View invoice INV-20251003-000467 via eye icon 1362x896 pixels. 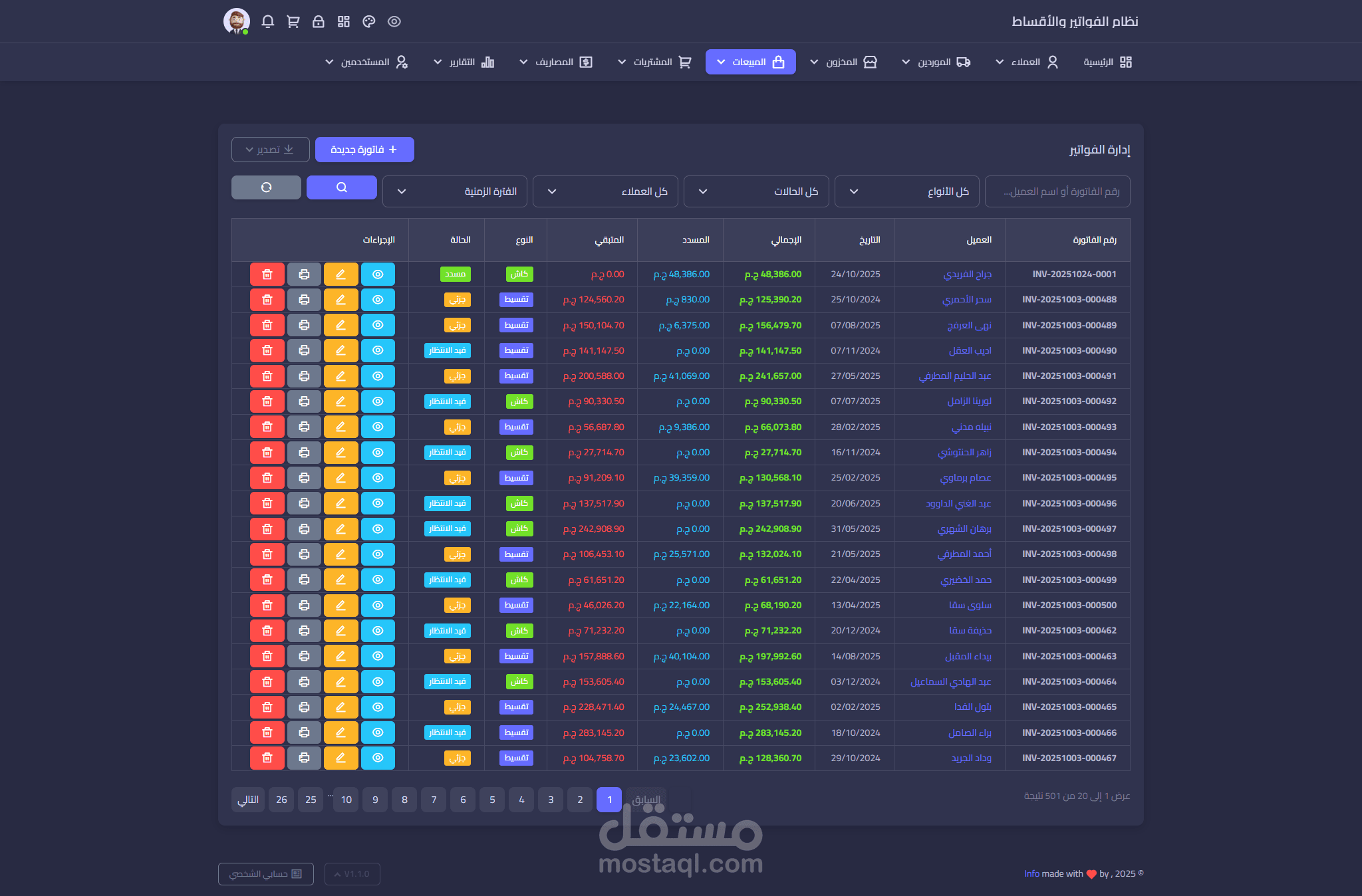coord(378,758)
